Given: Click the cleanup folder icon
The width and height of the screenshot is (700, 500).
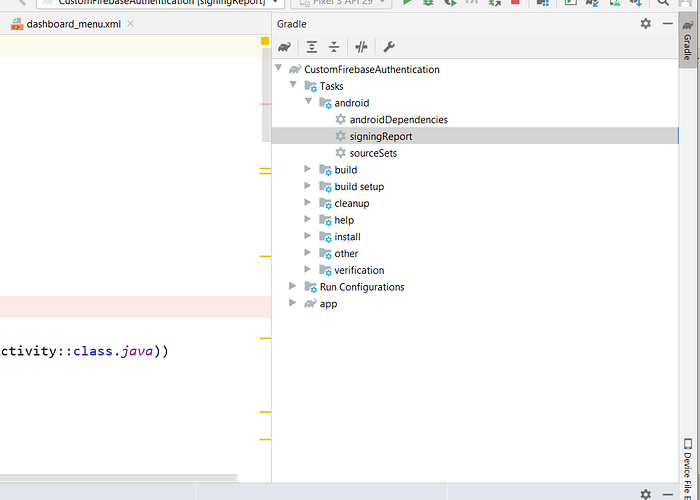Looking at the screenshot, I should click(x=325, y=204).
